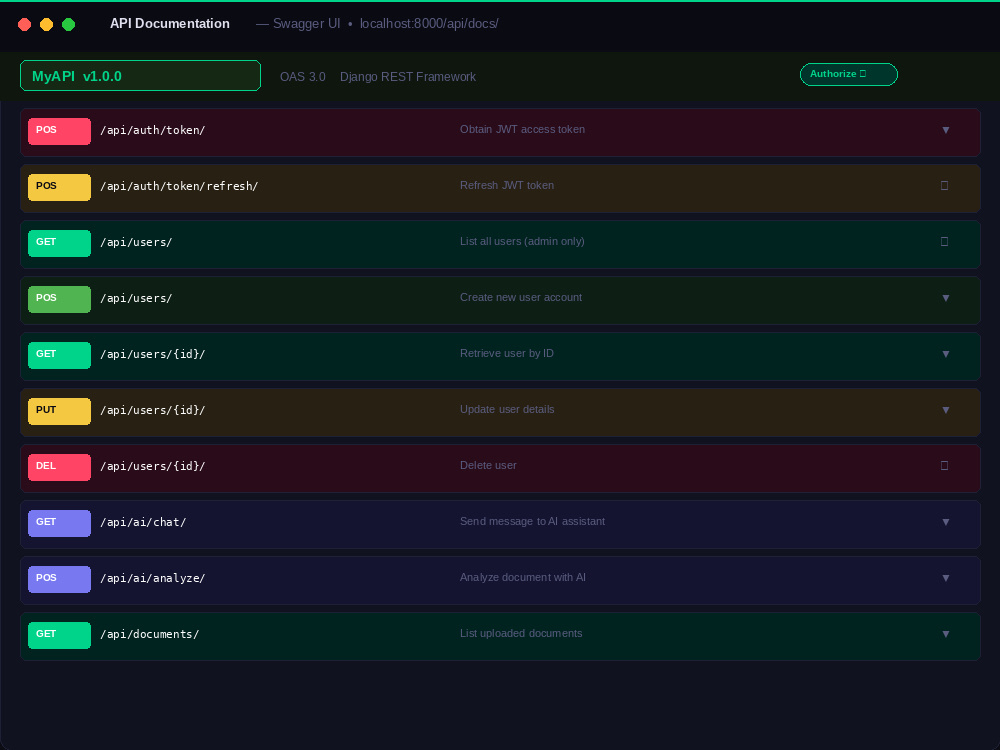The image size is (1000, 750).
Task: Click the /api/users/{id}/ path in GET row
Action: (152, 354)
